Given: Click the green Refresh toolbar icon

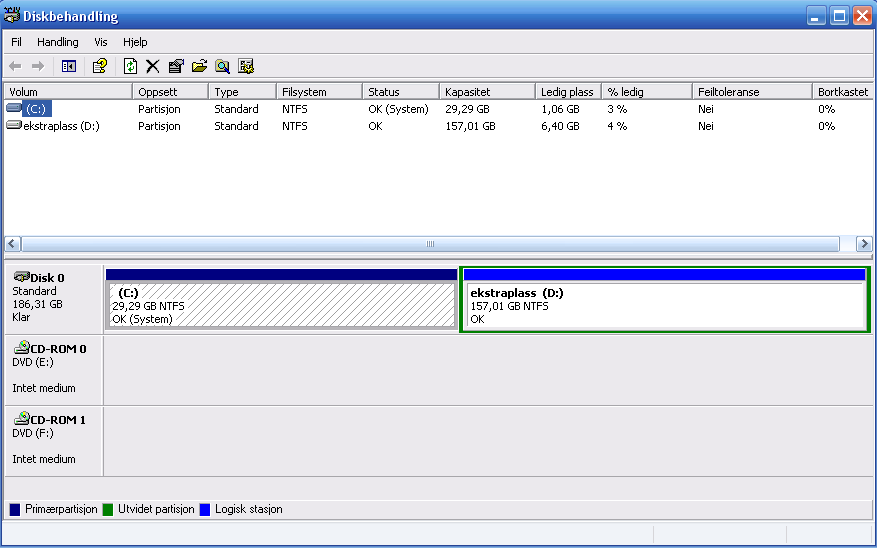Looking at the screenshot, I should (130, 67).
